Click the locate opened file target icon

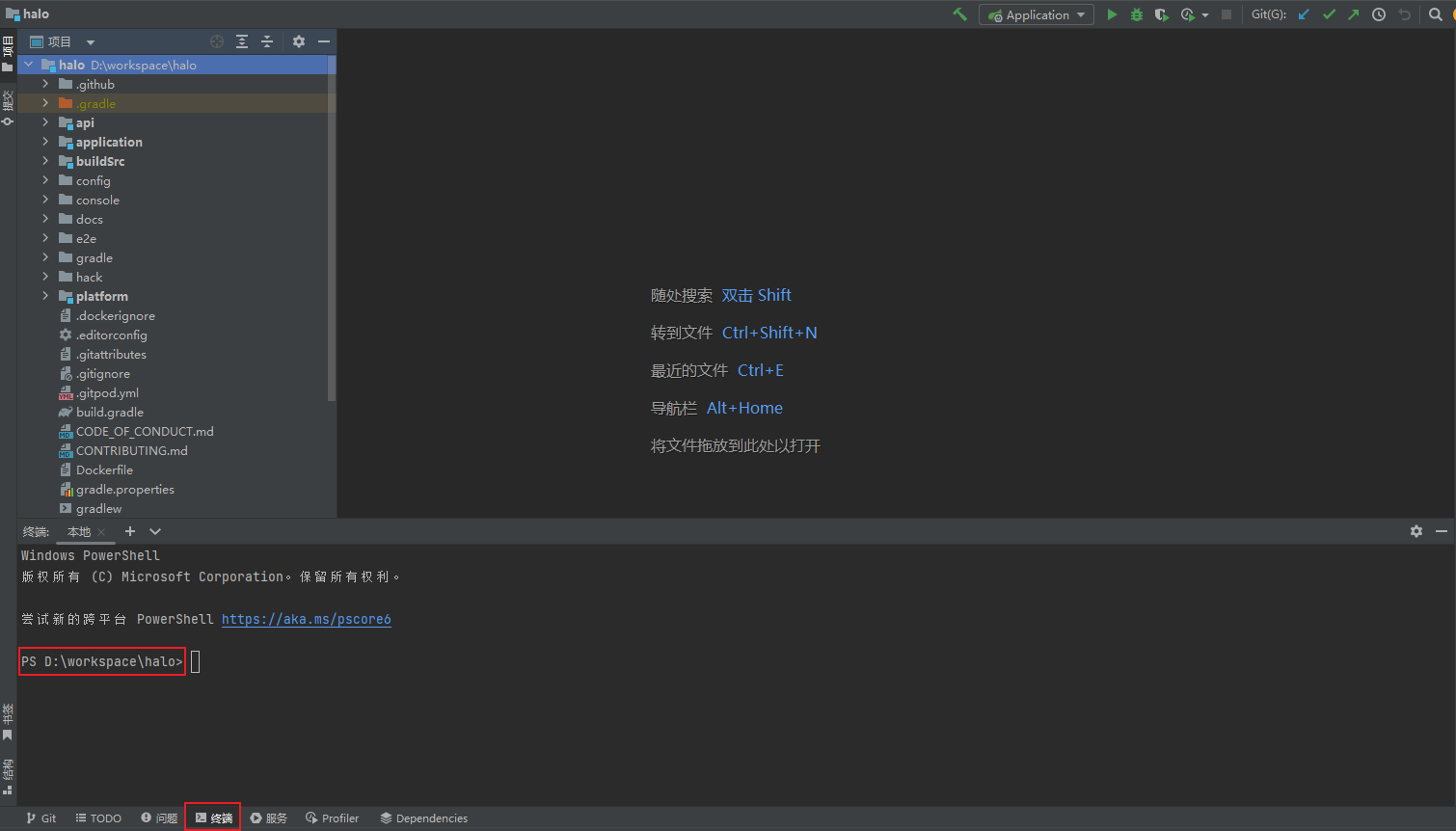point(217,41)
